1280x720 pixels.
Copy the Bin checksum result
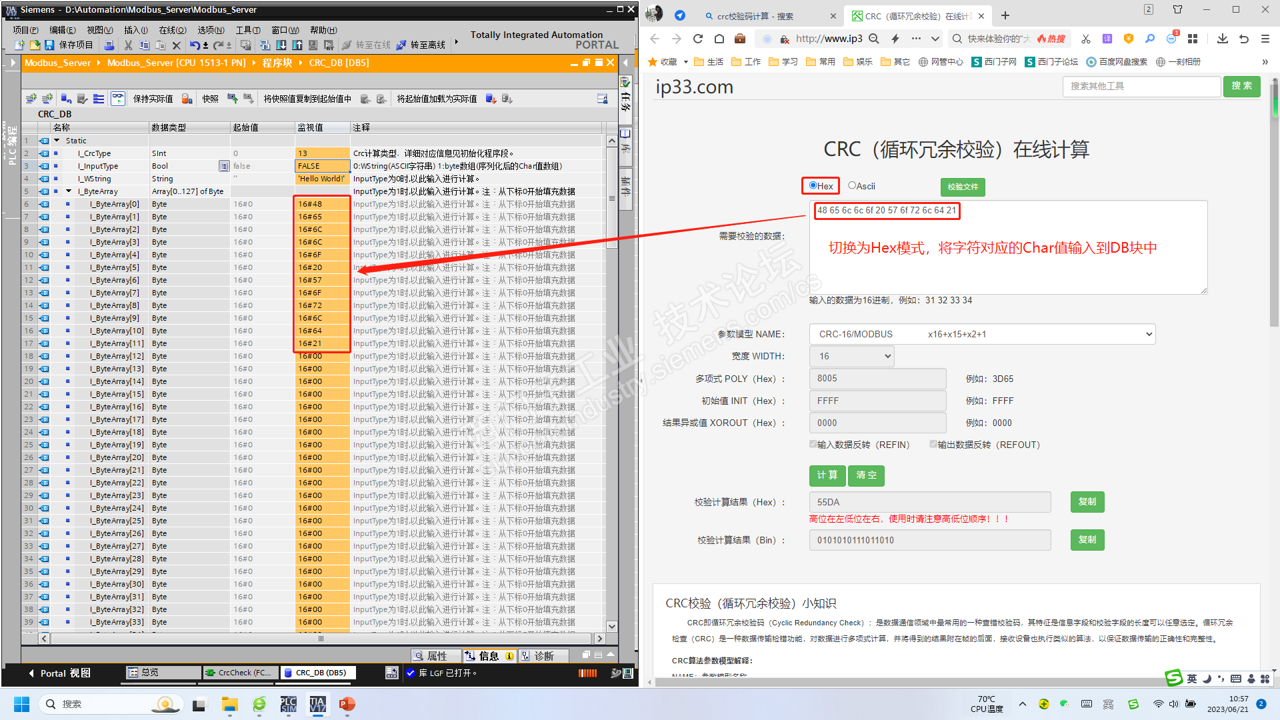click(x=1087, y=540)
